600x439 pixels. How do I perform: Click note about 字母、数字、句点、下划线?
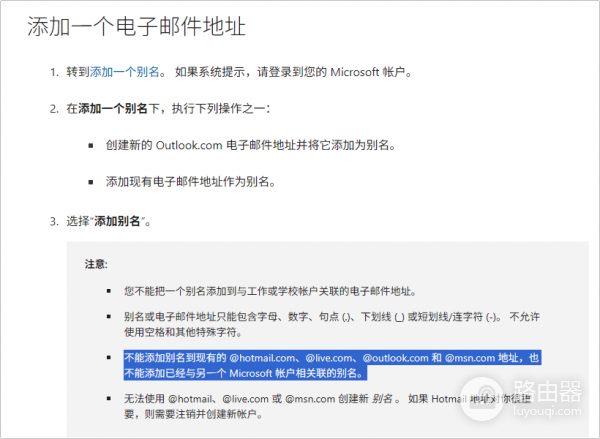[x=331, y=317]
